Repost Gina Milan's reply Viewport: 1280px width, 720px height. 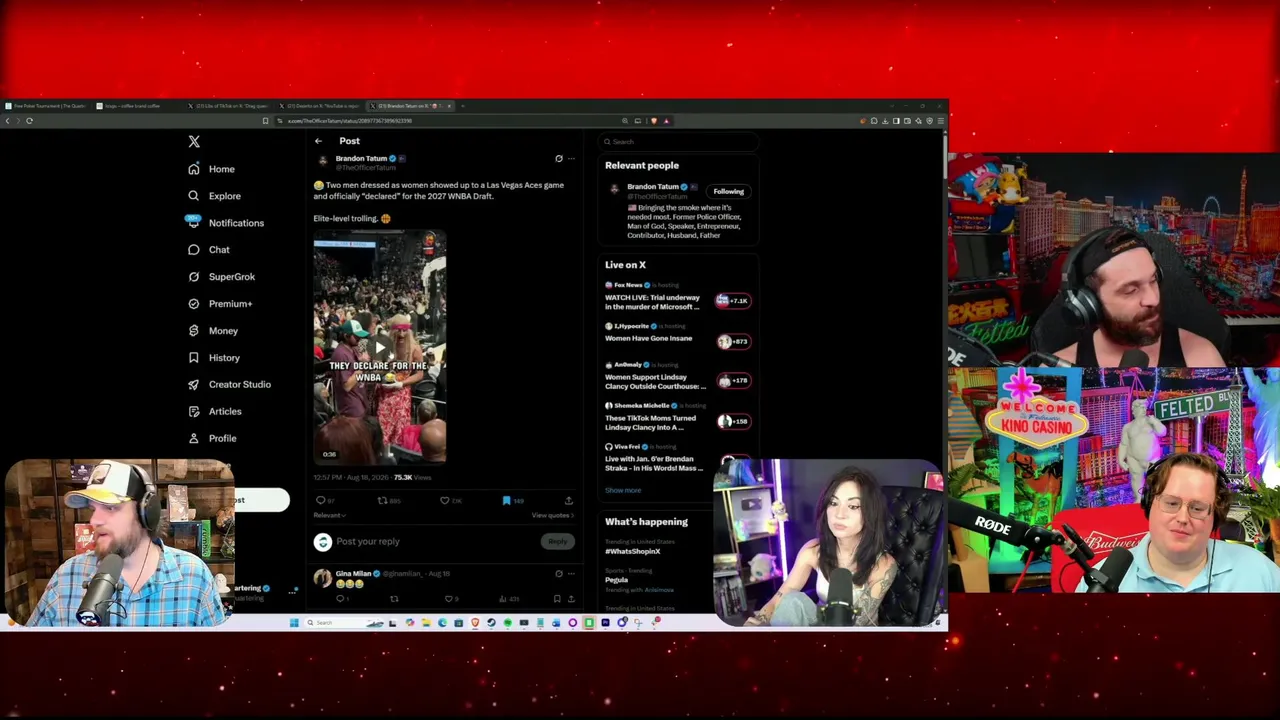pos(394,599)
